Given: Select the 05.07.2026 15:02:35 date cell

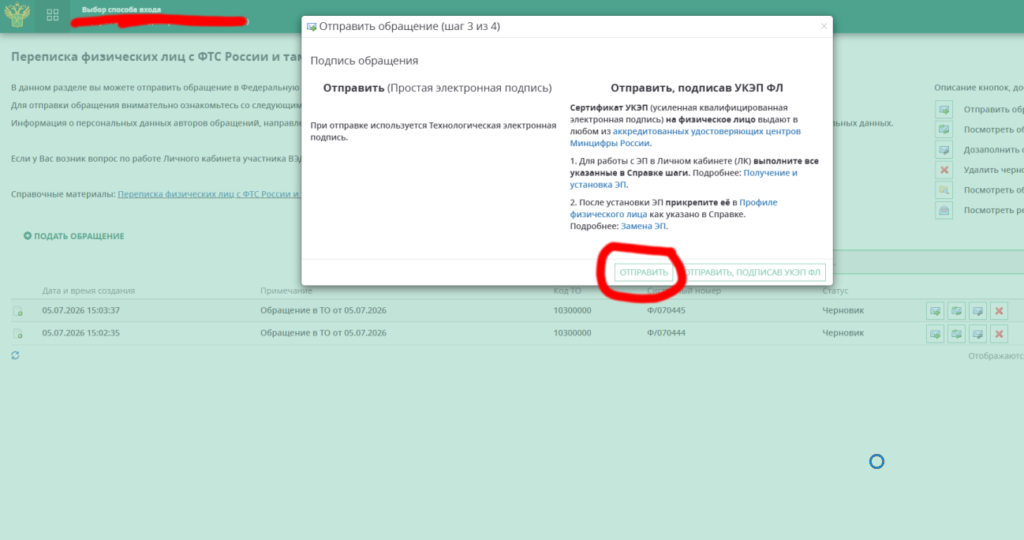Looking at the screenshot, I should click(81, 332).
